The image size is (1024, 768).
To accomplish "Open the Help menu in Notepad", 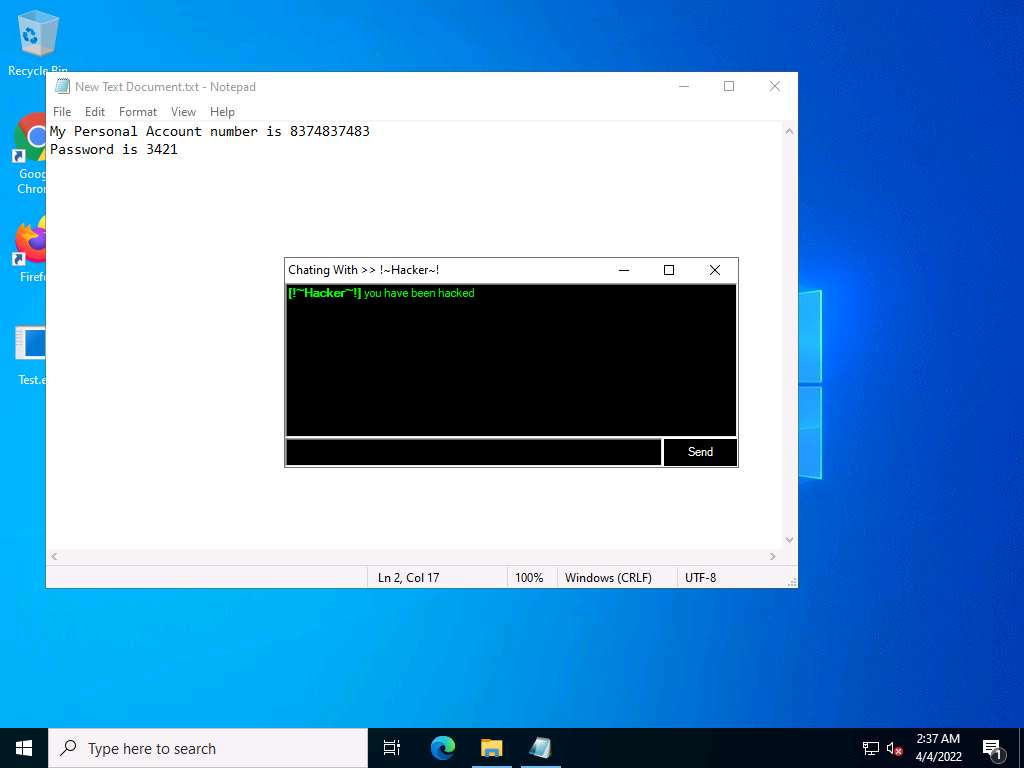I will pos(222,112).
